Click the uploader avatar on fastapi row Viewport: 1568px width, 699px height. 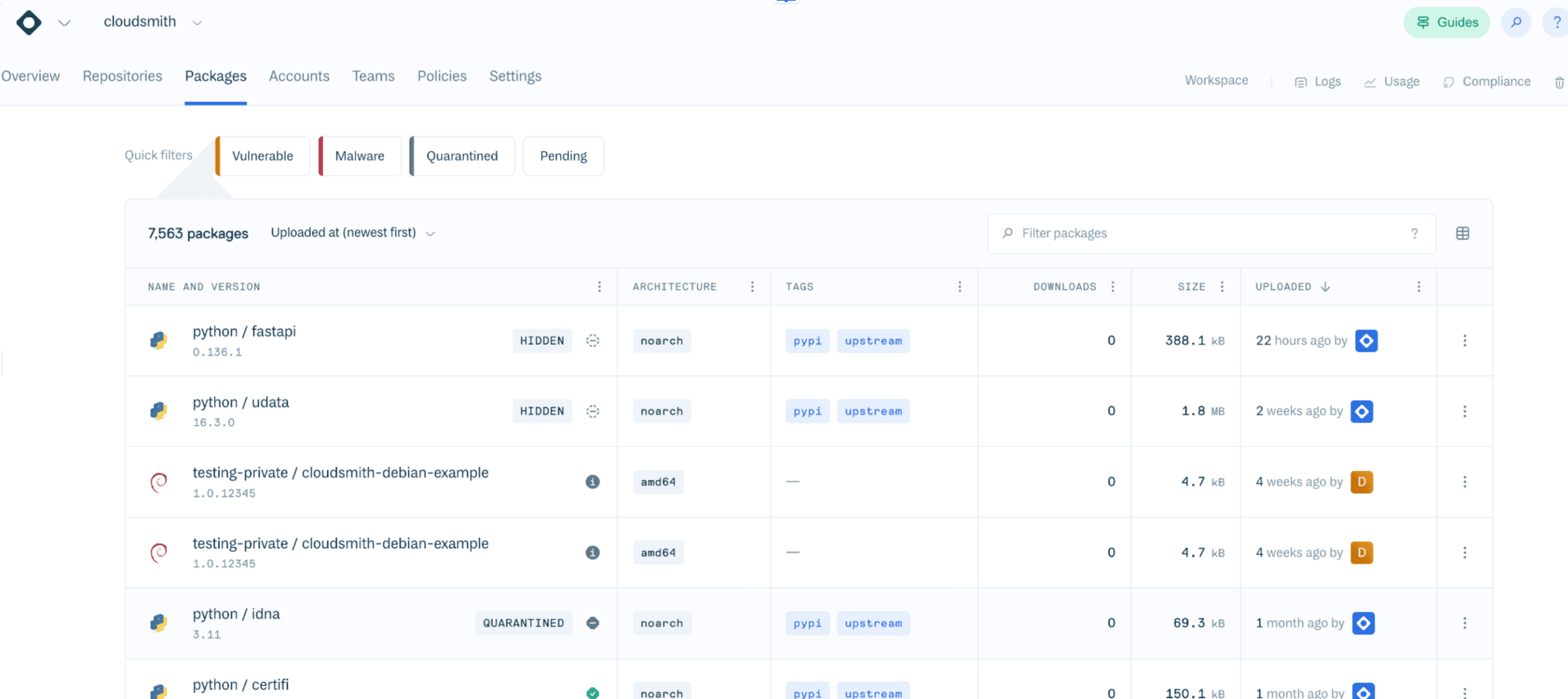1367,340
